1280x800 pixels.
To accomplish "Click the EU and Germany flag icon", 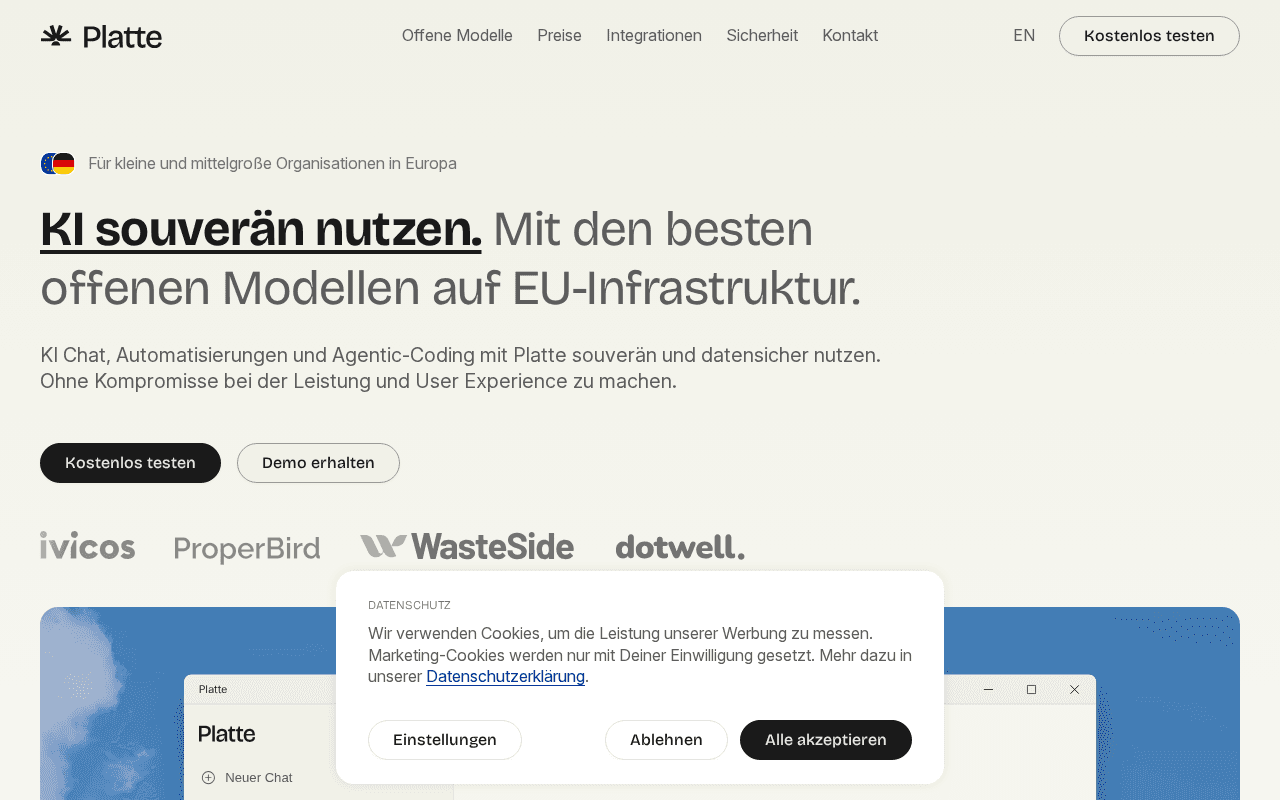I will tap(58, 163).
